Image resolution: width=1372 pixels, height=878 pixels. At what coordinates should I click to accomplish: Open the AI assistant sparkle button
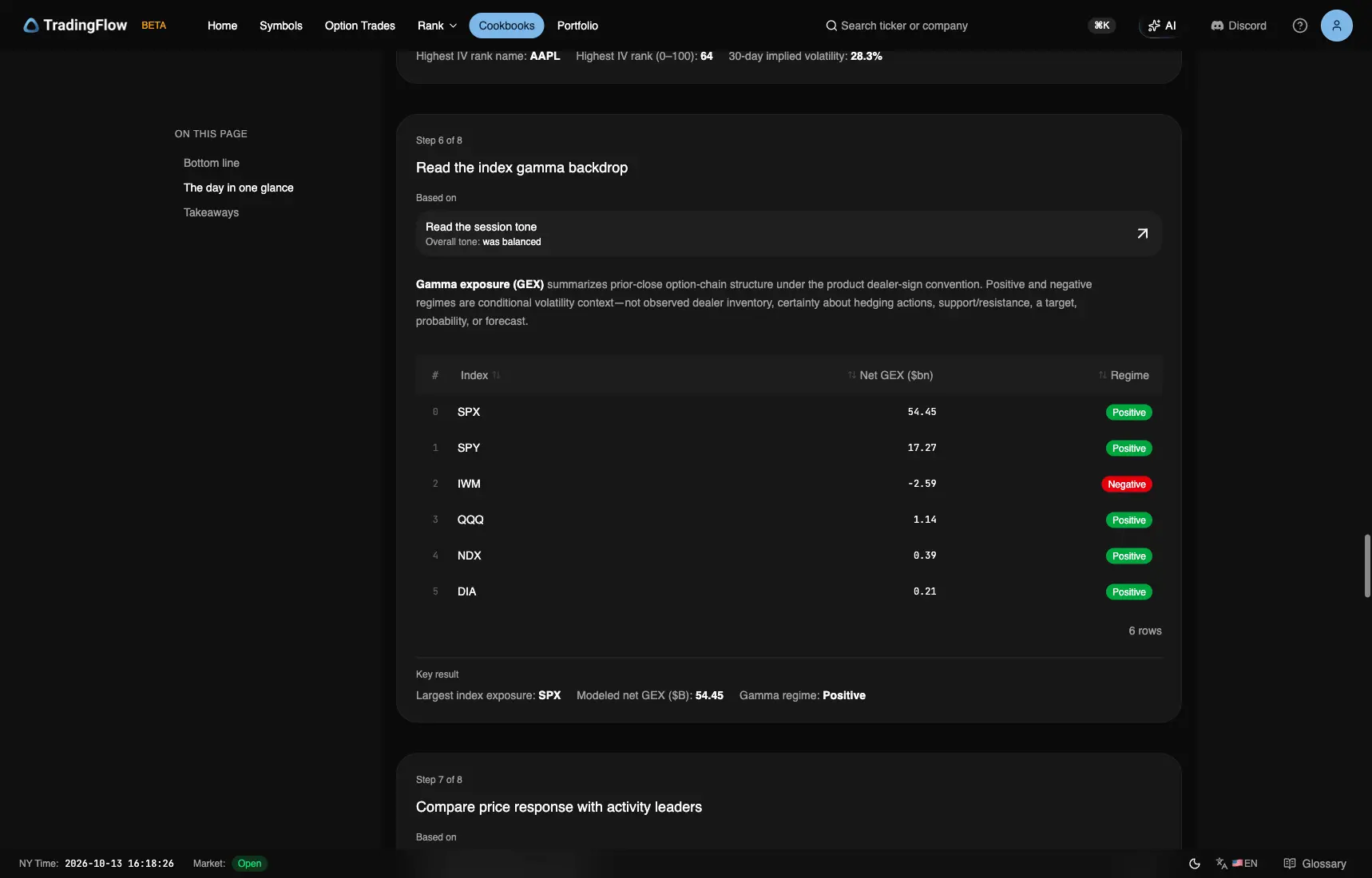point(1162,26)
